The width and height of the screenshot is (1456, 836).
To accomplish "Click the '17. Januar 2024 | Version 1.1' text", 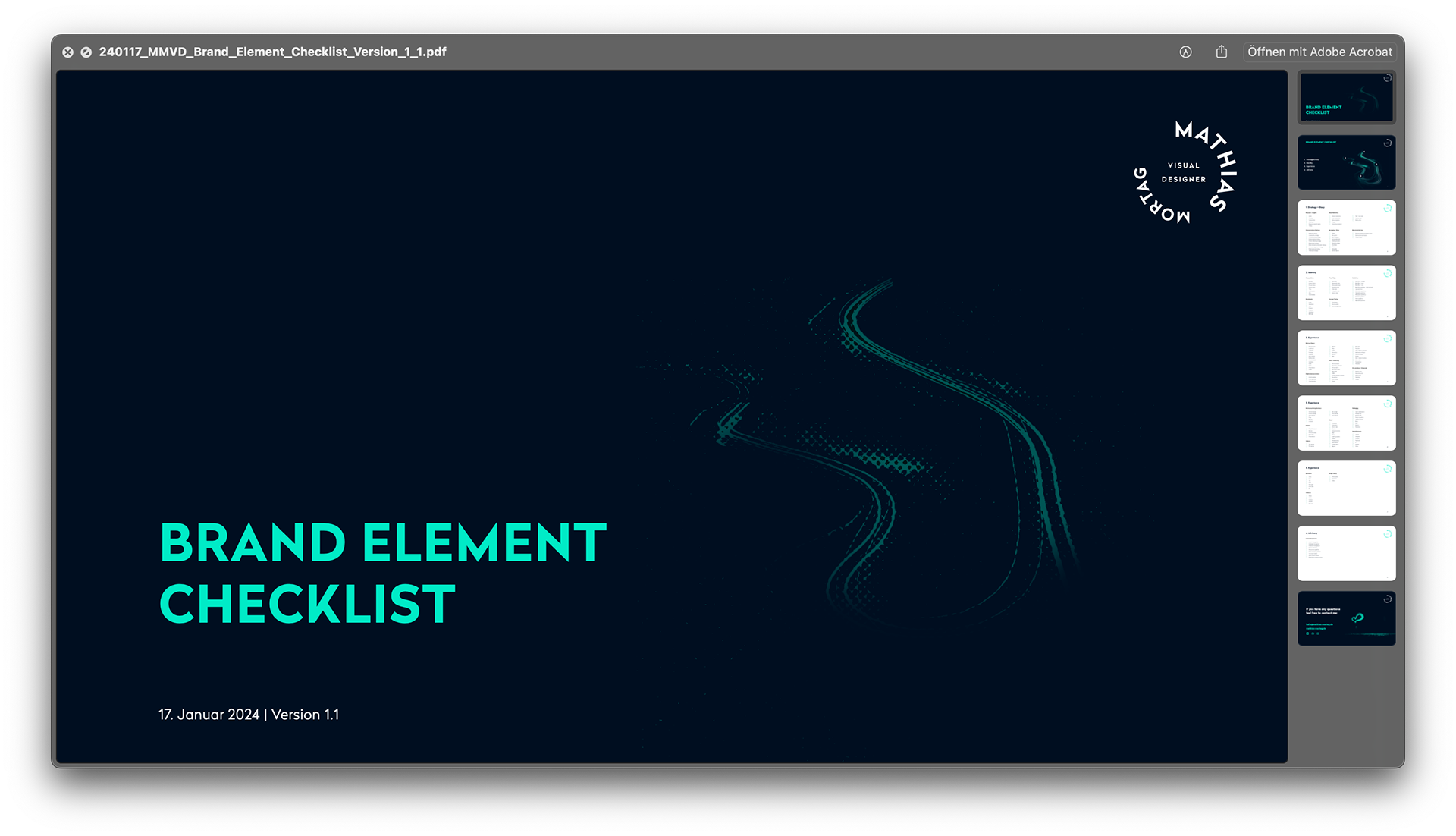I will tap(249, 714).
